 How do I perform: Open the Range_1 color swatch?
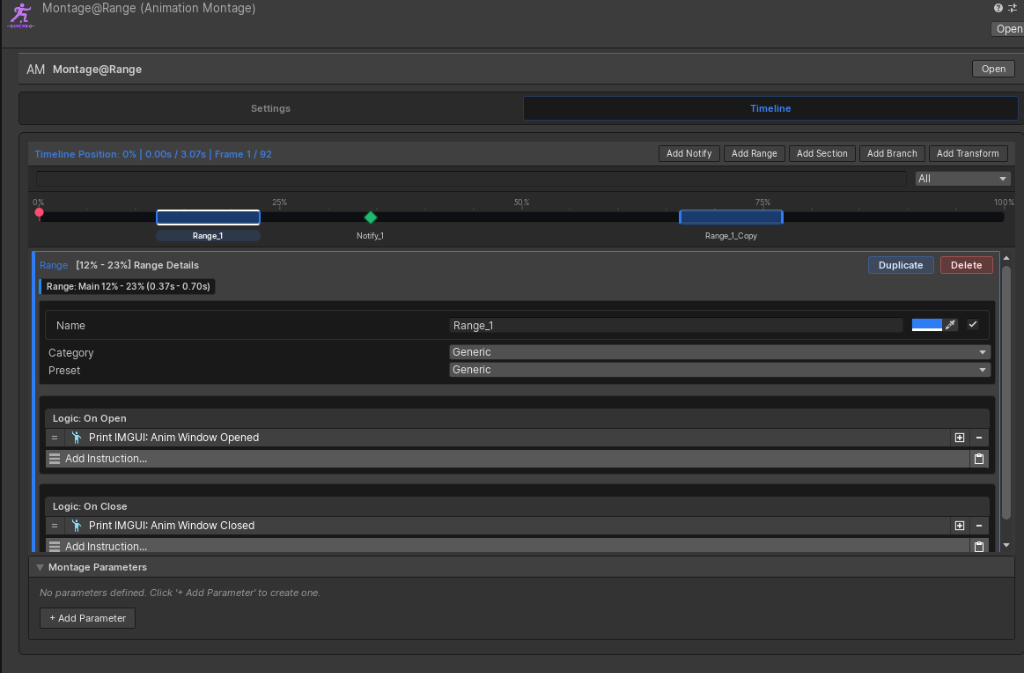927,324
